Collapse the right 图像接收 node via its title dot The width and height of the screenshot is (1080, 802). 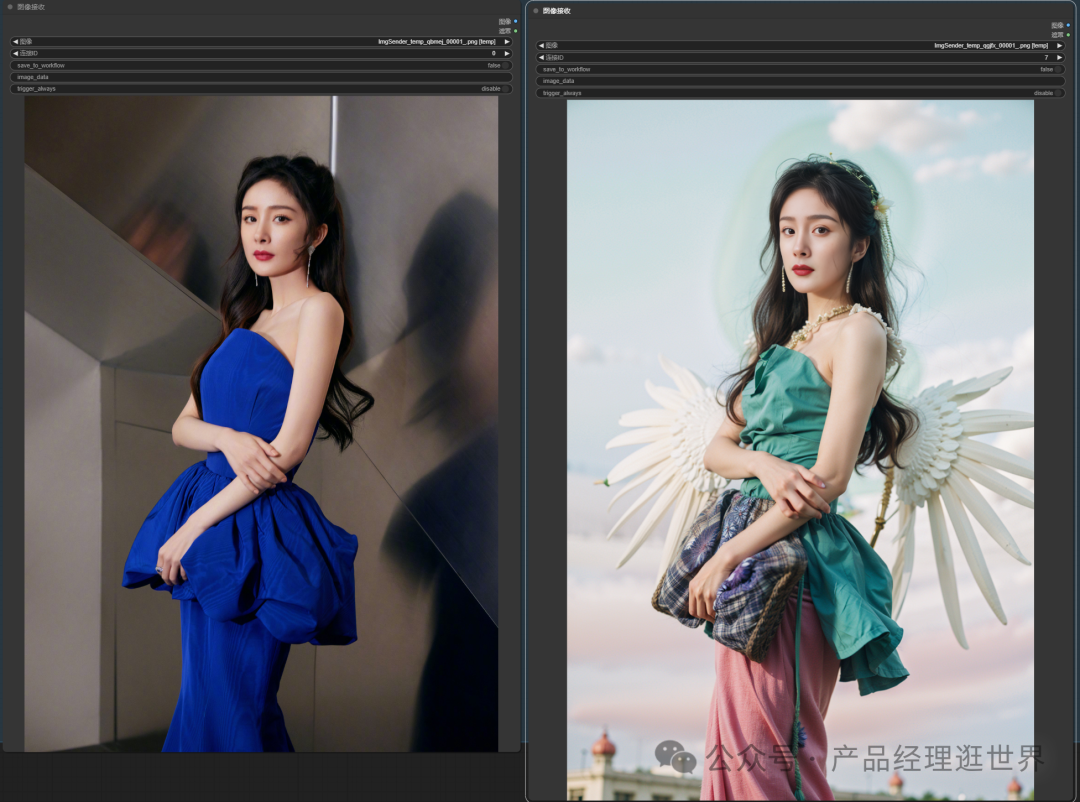point(534,12)
